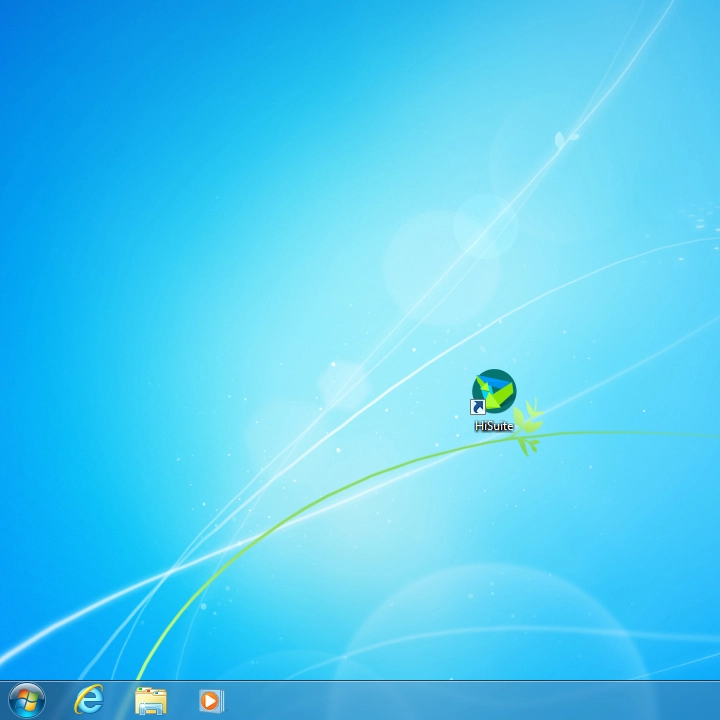
Task: Open the Windows Explorer folder icon
Action: [x=150, y=700]
